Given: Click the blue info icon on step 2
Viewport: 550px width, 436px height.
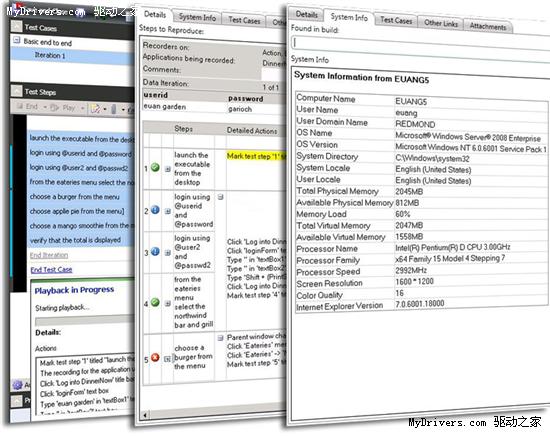Looking at the screenshot, I should coord(155,210).
